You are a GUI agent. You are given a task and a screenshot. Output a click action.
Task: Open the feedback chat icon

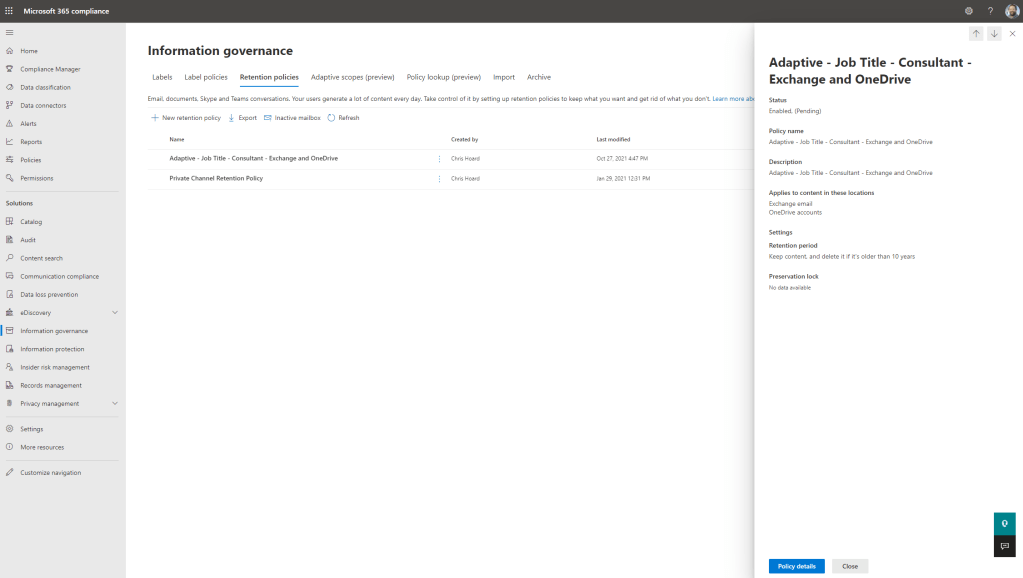tap(1005, 546)
